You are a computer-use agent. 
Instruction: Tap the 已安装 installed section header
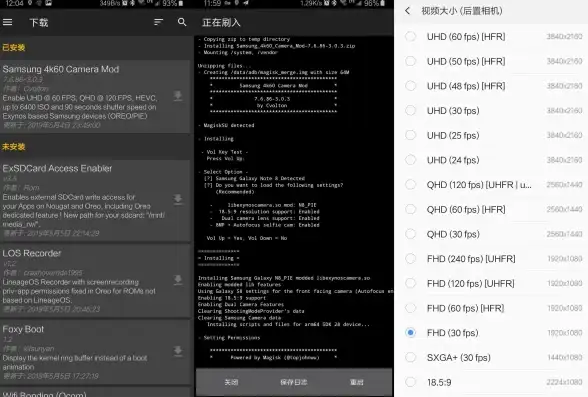pyautogui.click(x=14, y=48)
